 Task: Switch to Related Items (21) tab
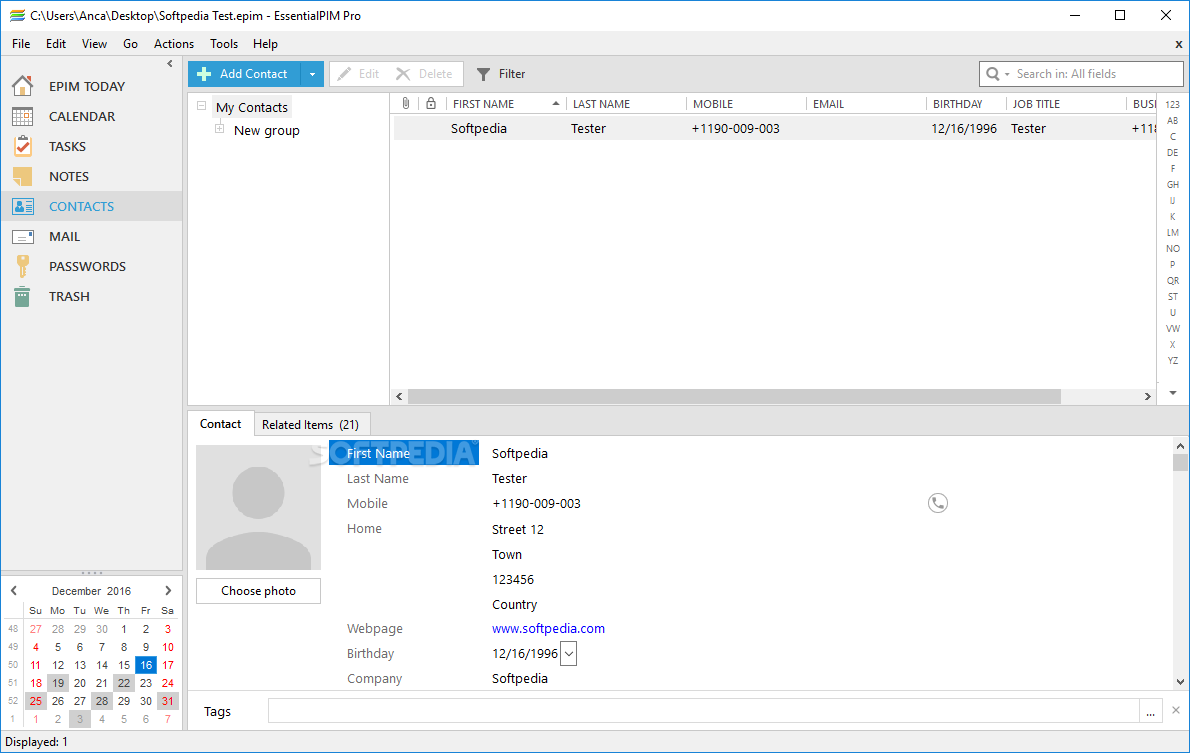click(310, 424)
